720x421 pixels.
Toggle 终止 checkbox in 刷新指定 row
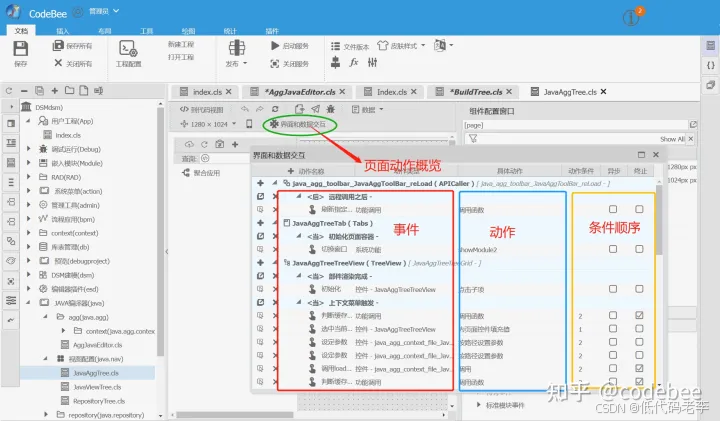click(x=639, y=209)
